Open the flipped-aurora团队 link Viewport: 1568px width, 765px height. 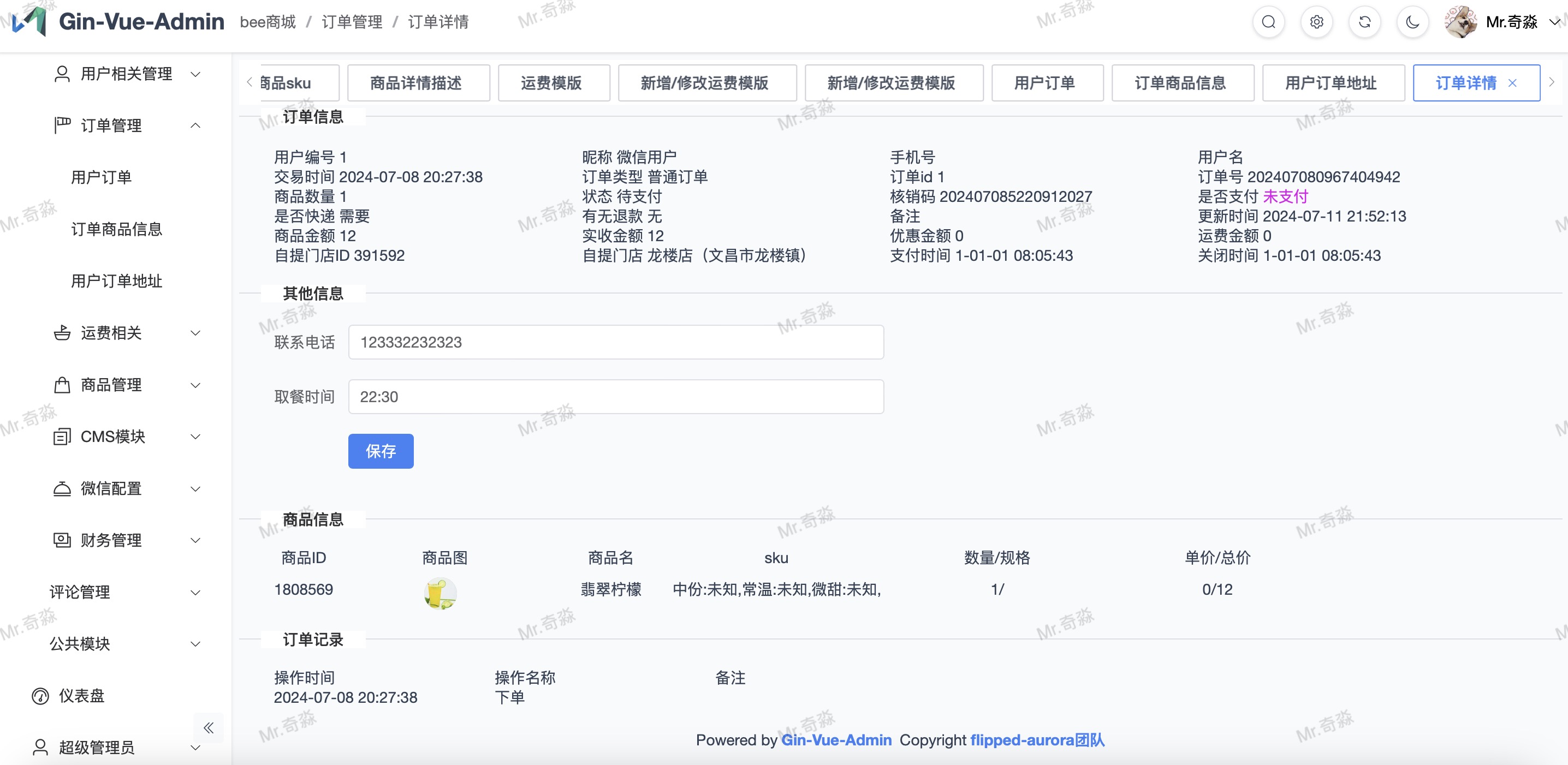[x=1037, y=740]
